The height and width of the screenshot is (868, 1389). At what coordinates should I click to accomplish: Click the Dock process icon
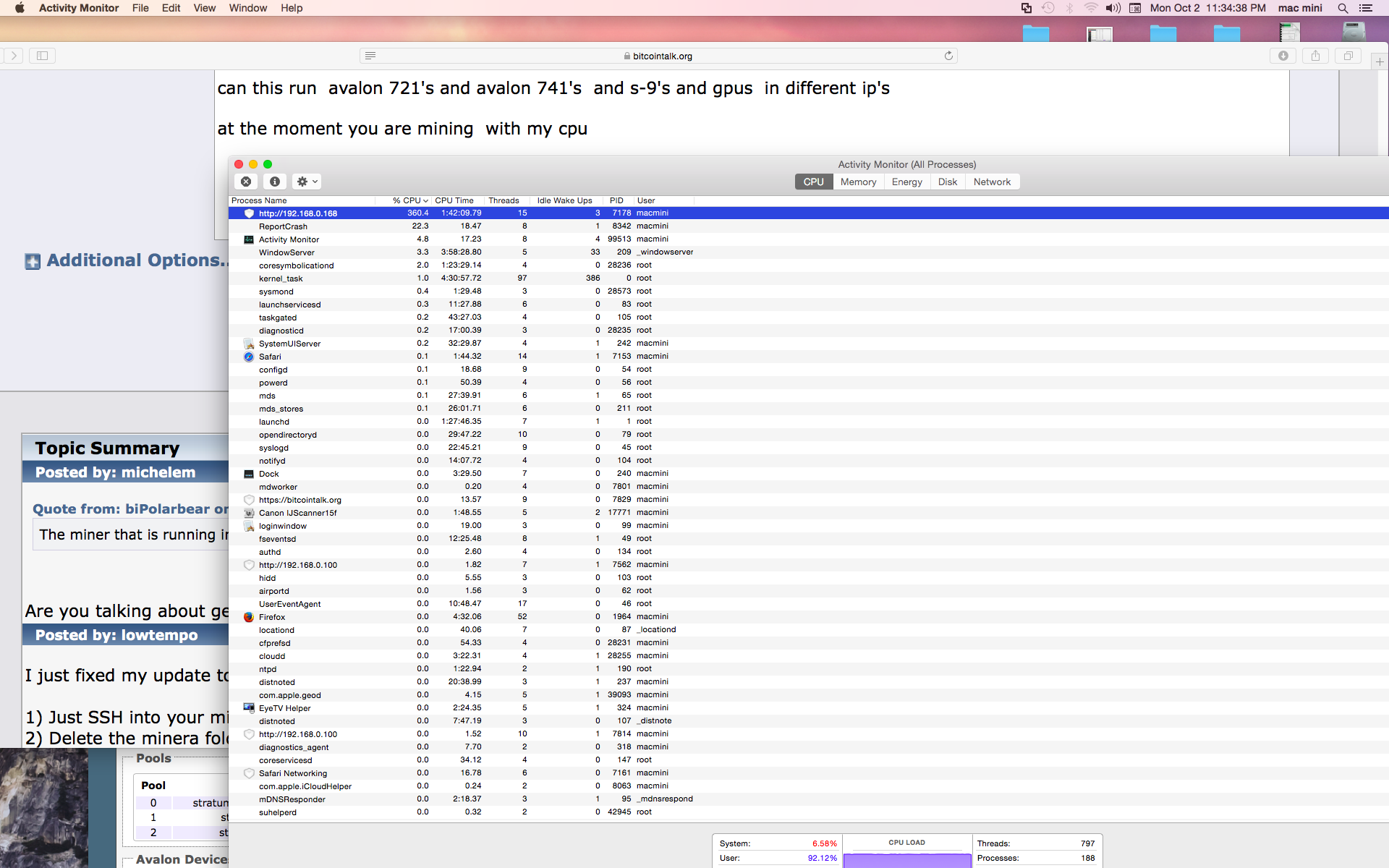(249, 474)
